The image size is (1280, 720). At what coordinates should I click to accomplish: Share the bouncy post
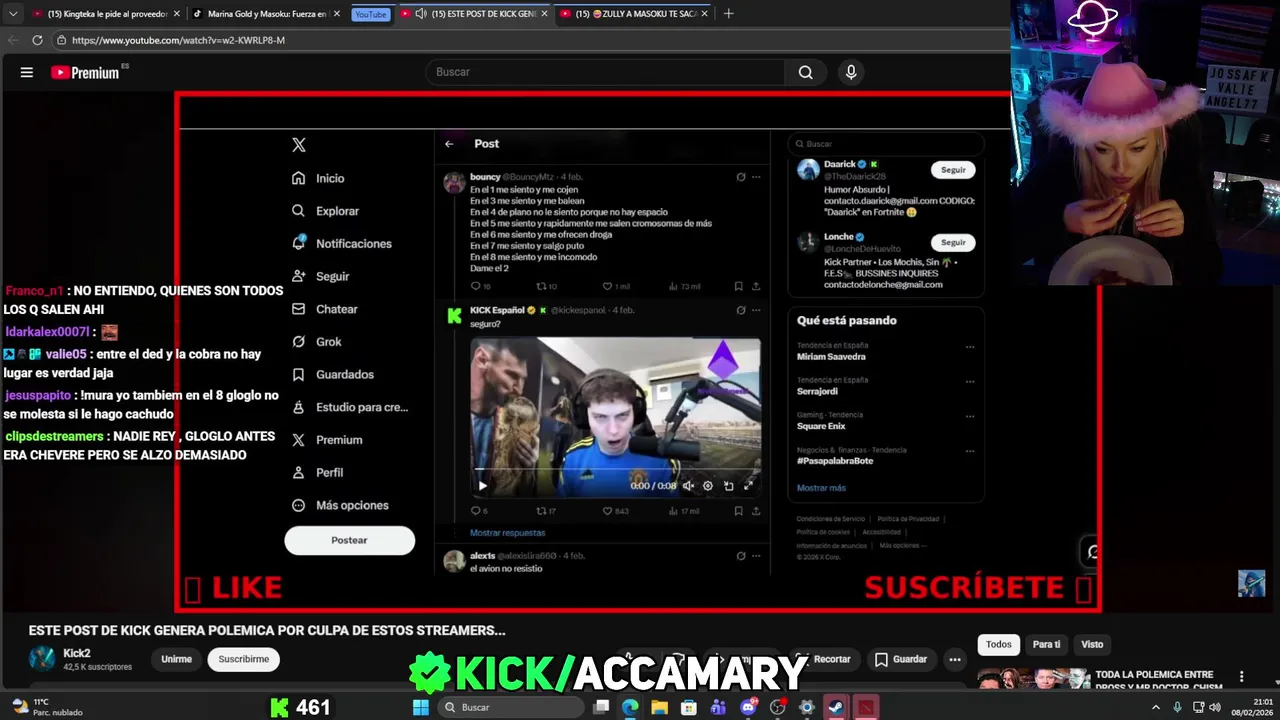tap(756, 286)
